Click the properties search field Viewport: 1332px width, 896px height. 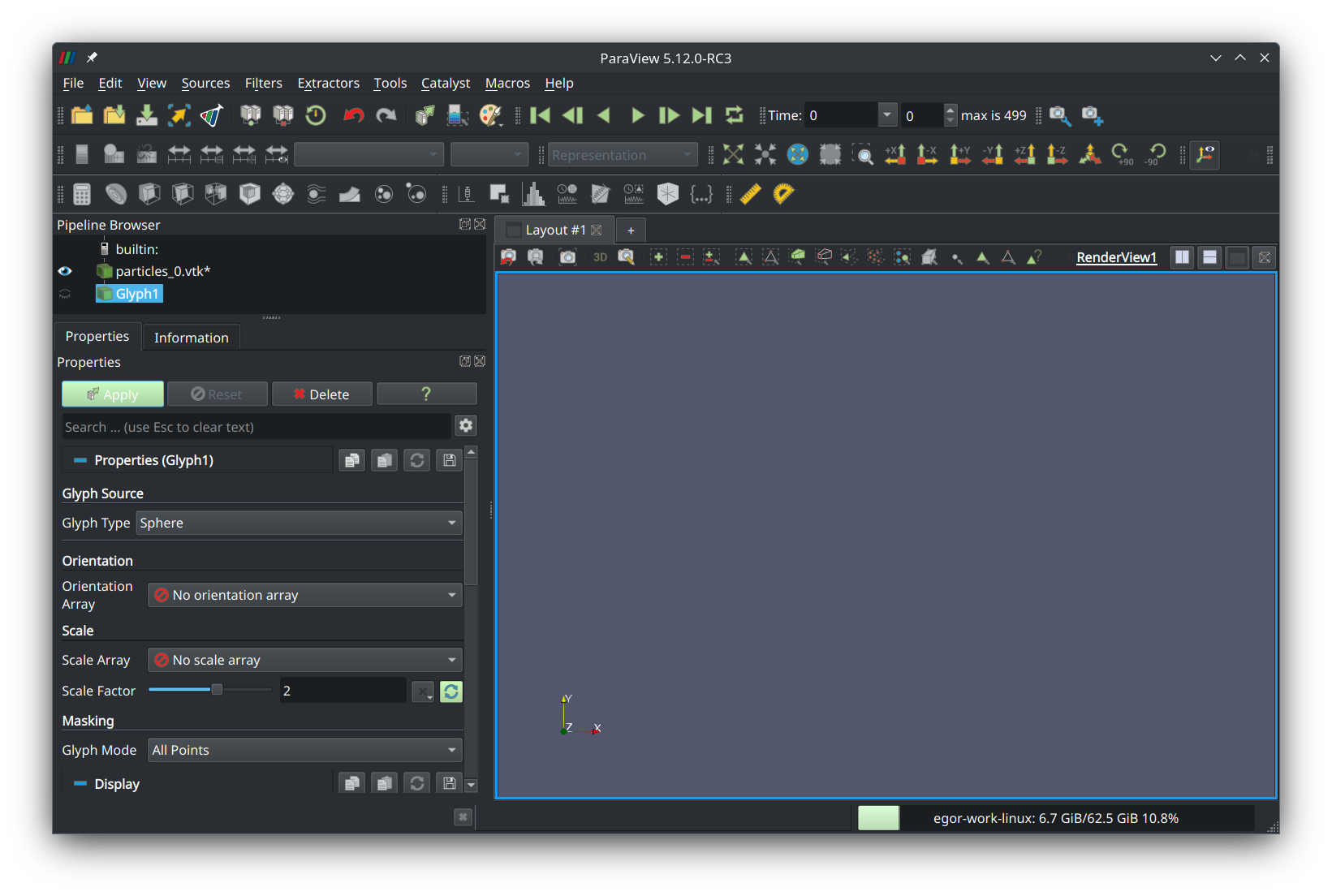click(256, 427)
